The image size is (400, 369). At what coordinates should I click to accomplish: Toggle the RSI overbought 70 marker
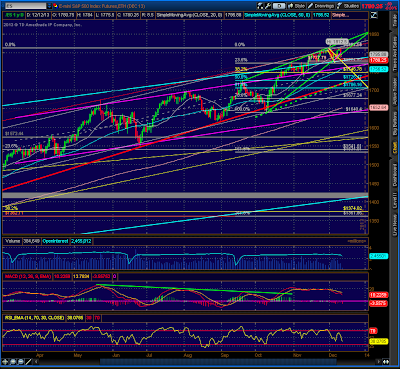[x=98, y=318]
